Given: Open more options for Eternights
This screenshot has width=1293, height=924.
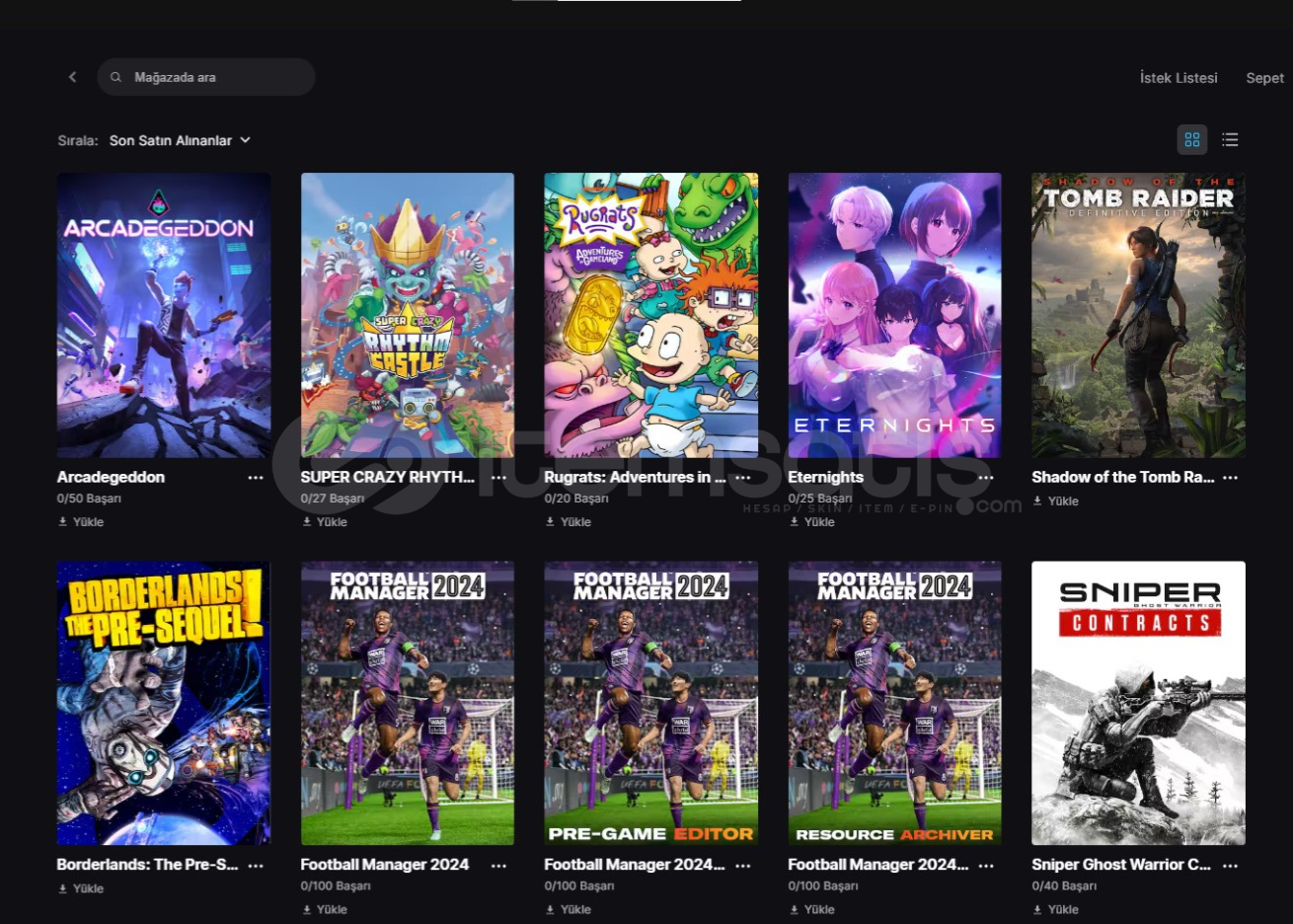Looking at the screenshot, I should tap(986, 478).
